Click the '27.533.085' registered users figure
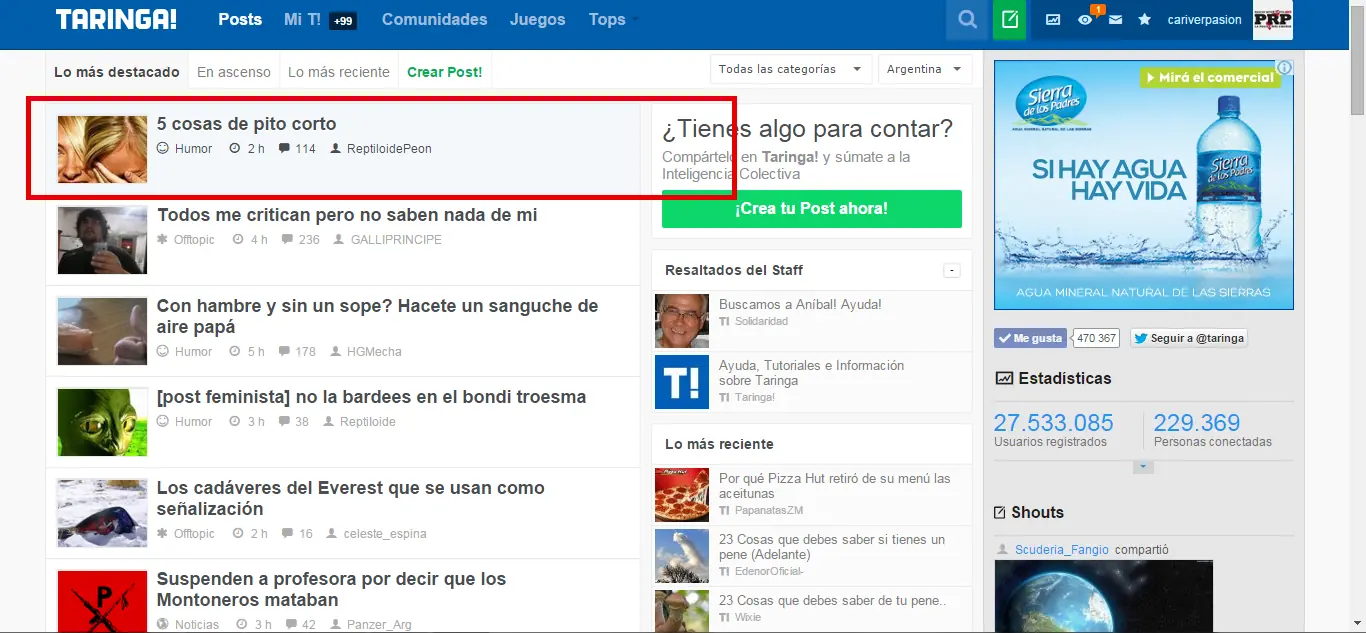This screenshot has height=633, width=1366. (1053, 423)
